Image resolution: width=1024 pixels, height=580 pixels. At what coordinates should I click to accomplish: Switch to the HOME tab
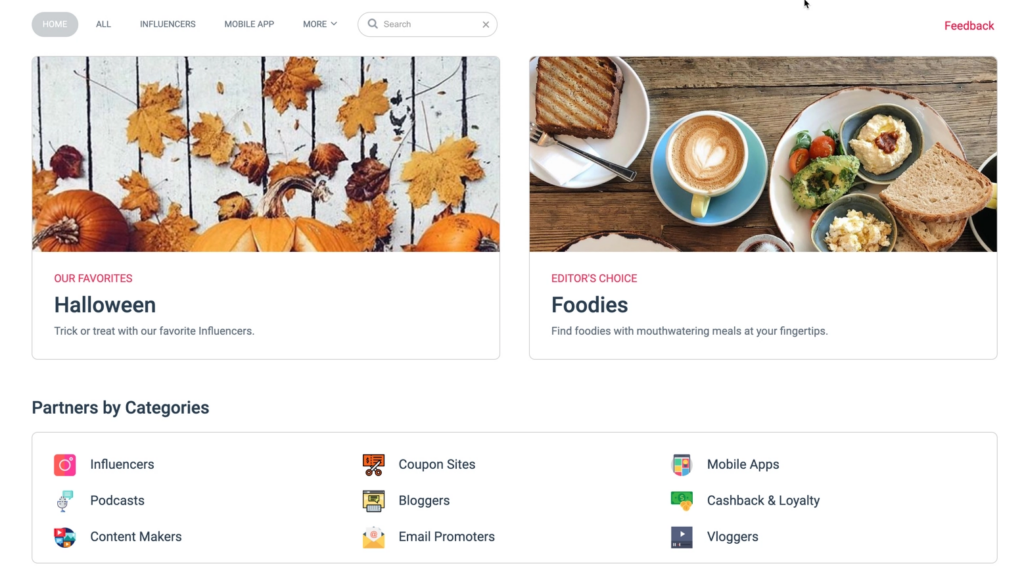click(54, 24)
